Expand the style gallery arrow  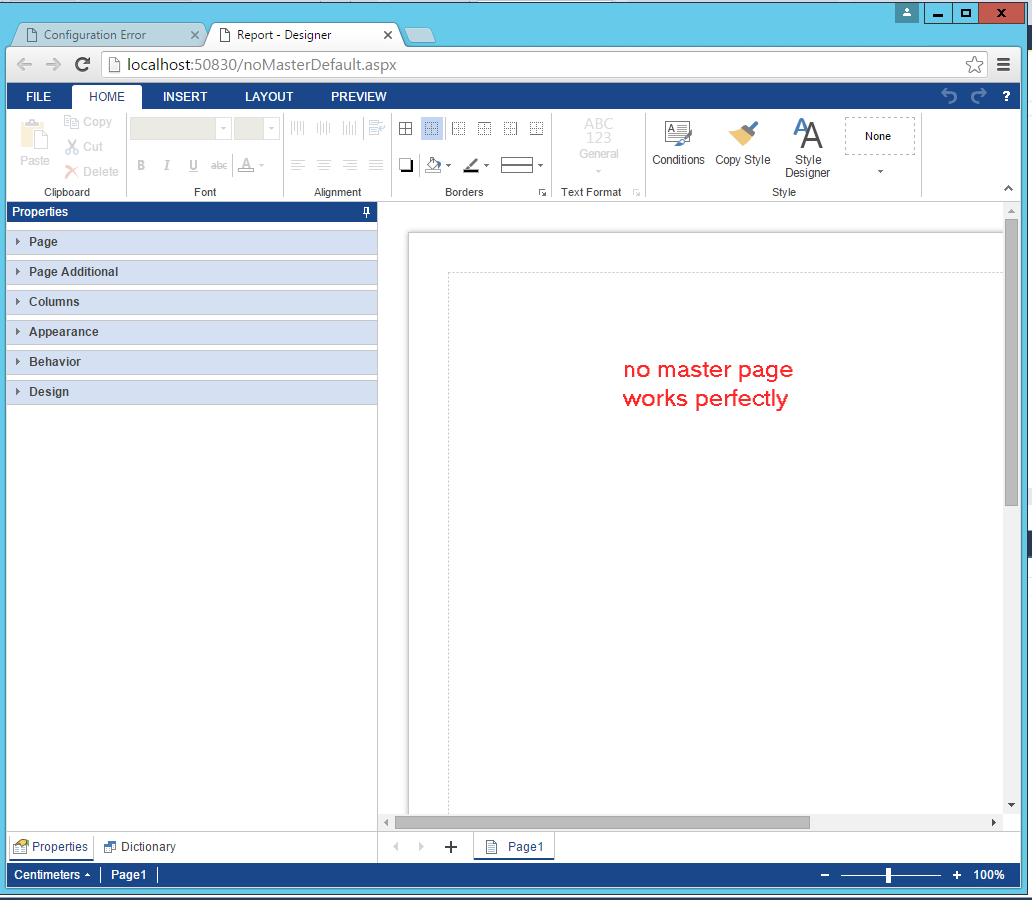tap(880, 172)
